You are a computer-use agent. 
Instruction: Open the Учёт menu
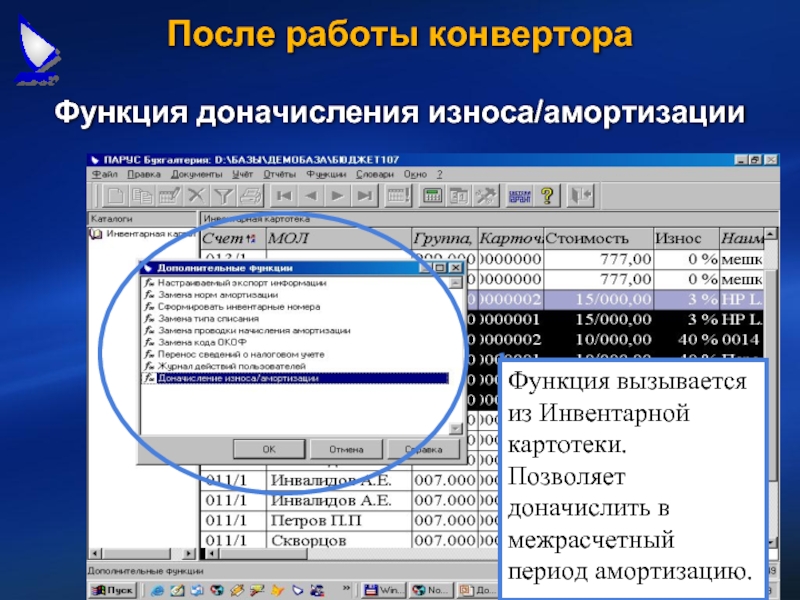[243, 174]
